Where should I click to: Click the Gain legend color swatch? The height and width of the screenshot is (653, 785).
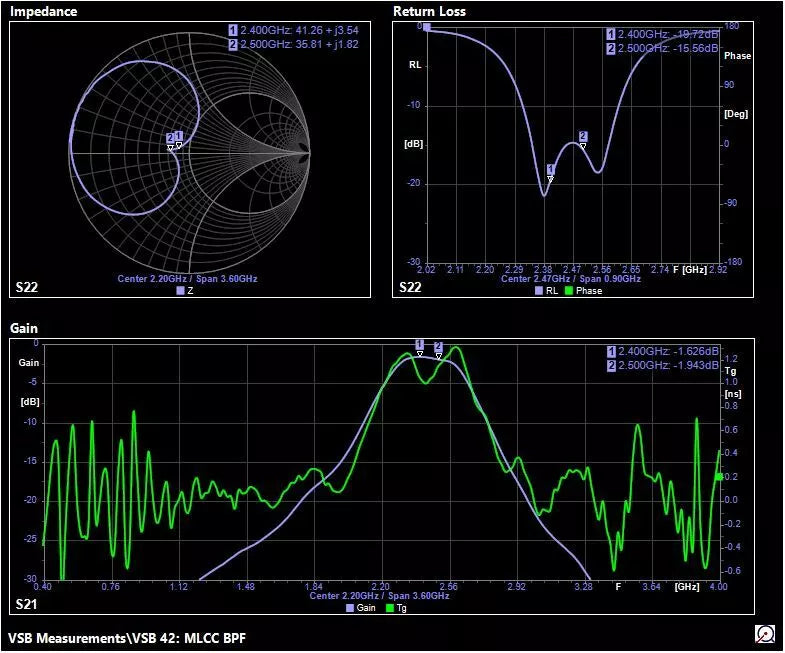(x=350, y=608)
